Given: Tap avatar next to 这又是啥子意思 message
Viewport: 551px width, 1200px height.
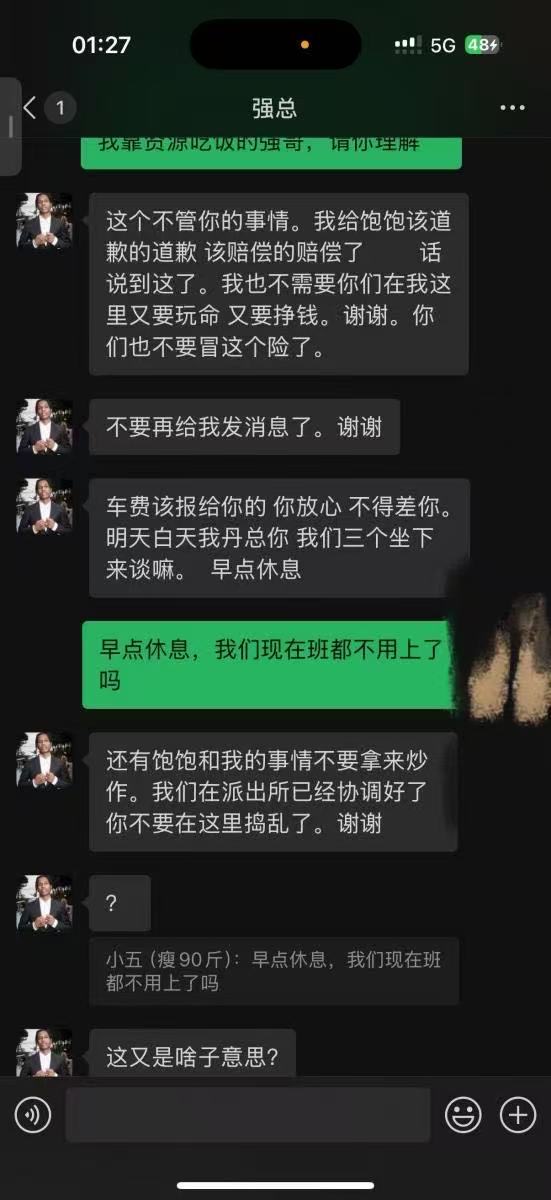Looking at the screenshot, I should point(44,1053).
